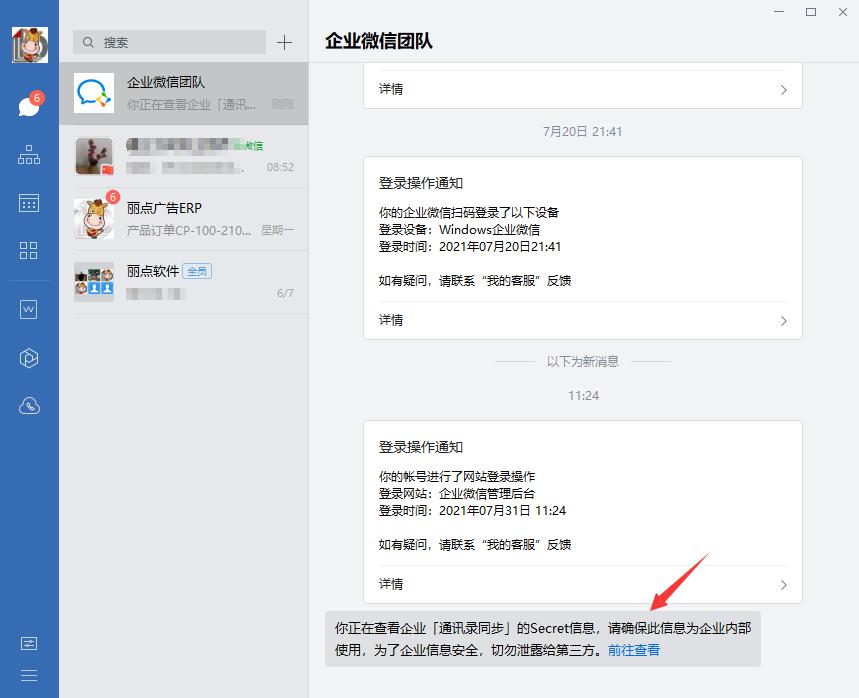This screenshot has width=859, height=698.
Task: Focus the 搜索 search field
Action: click(x=169, y=42)
